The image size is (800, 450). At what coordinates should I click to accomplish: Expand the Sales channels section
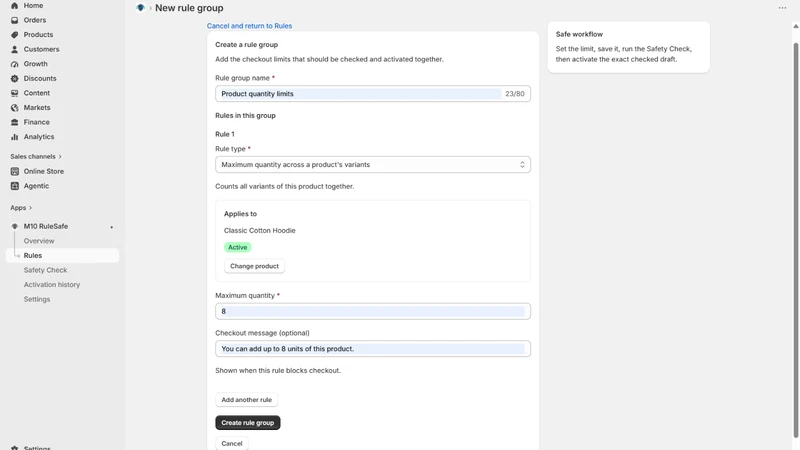coord(36,157)
